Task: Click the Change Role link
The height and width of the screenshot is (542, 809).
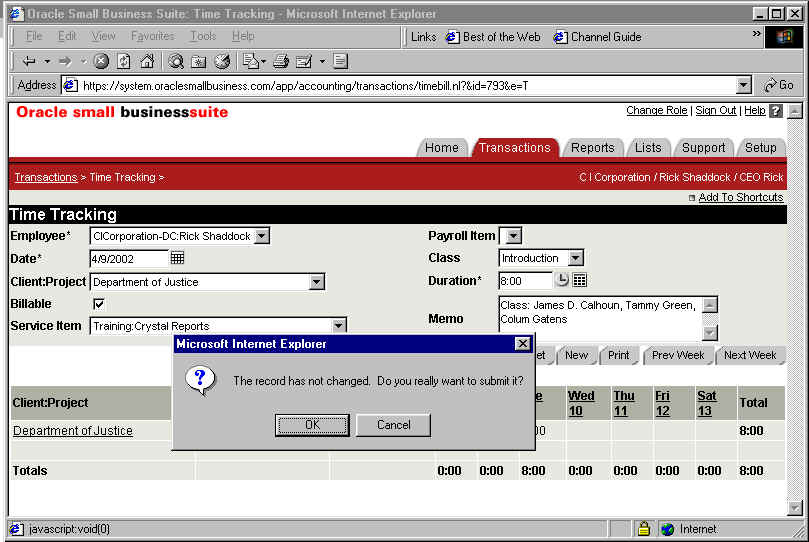Action: (x=656, y=110)
